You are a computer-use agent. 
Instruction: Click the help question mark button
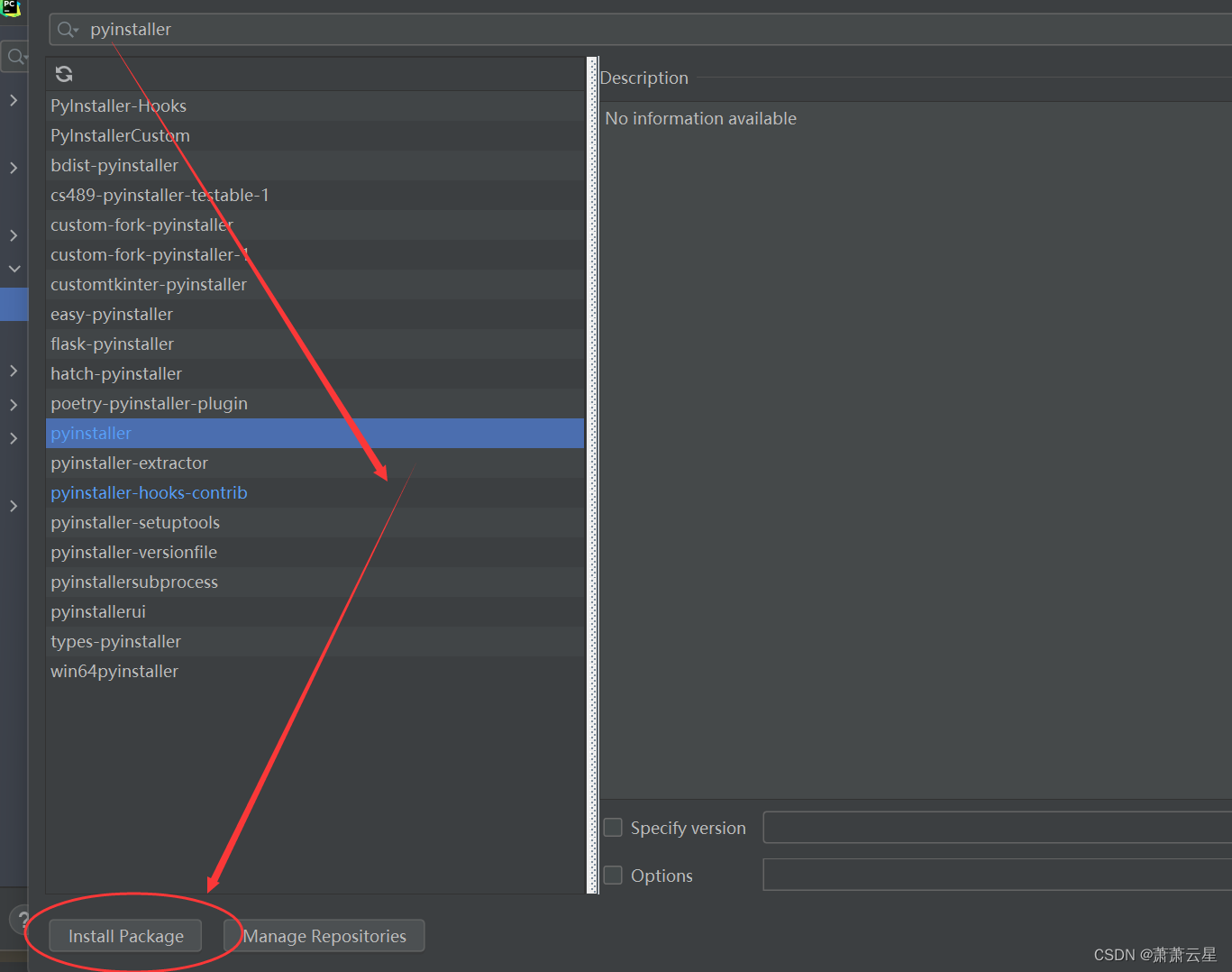pos(22,920)
